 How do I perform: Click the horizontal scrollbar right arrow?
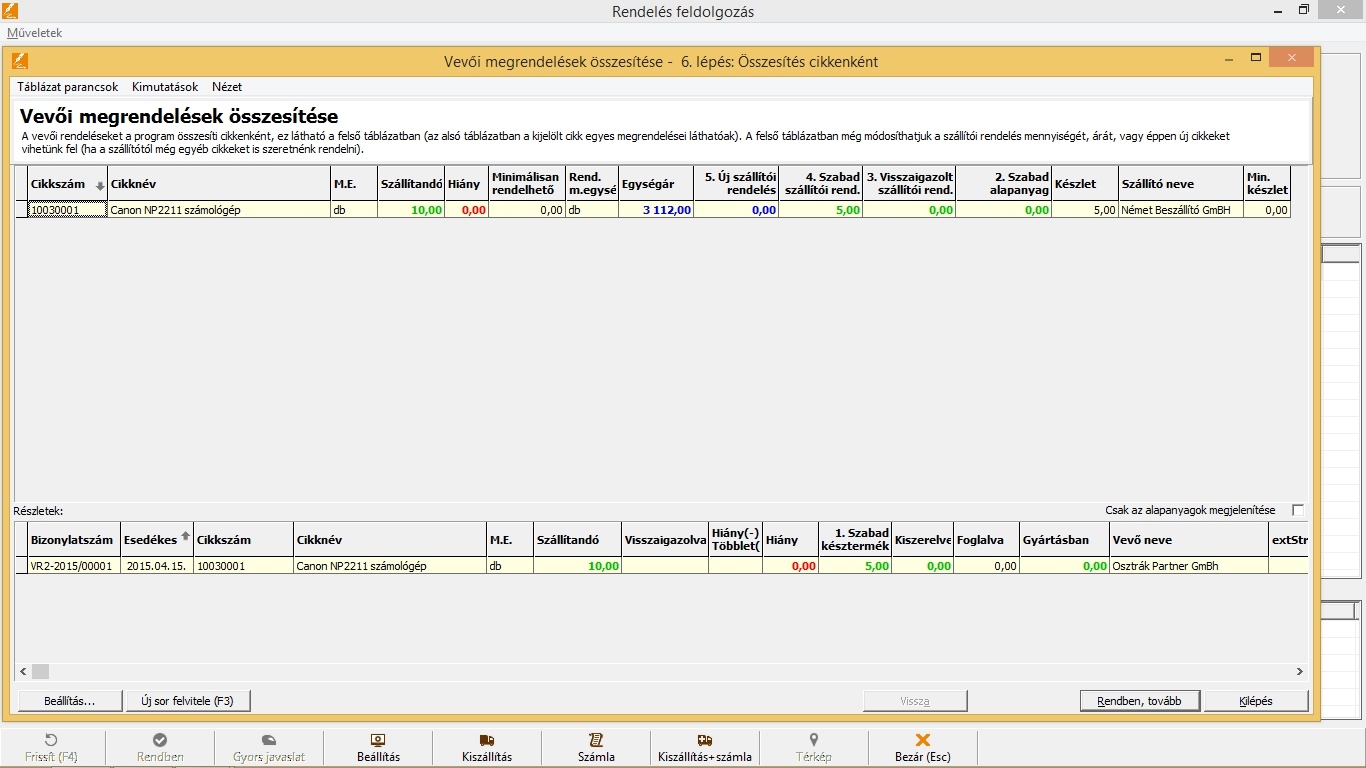pyautogui.click(x=1300, y=672)
